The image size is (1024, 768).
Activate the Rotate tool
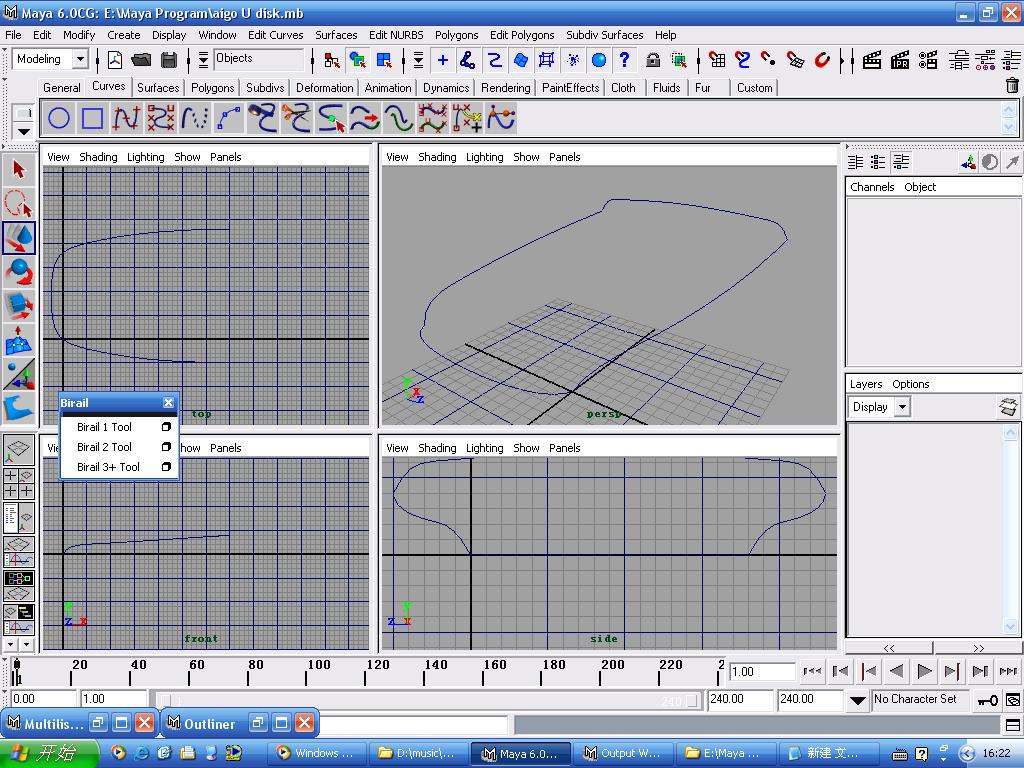(18, 272)
